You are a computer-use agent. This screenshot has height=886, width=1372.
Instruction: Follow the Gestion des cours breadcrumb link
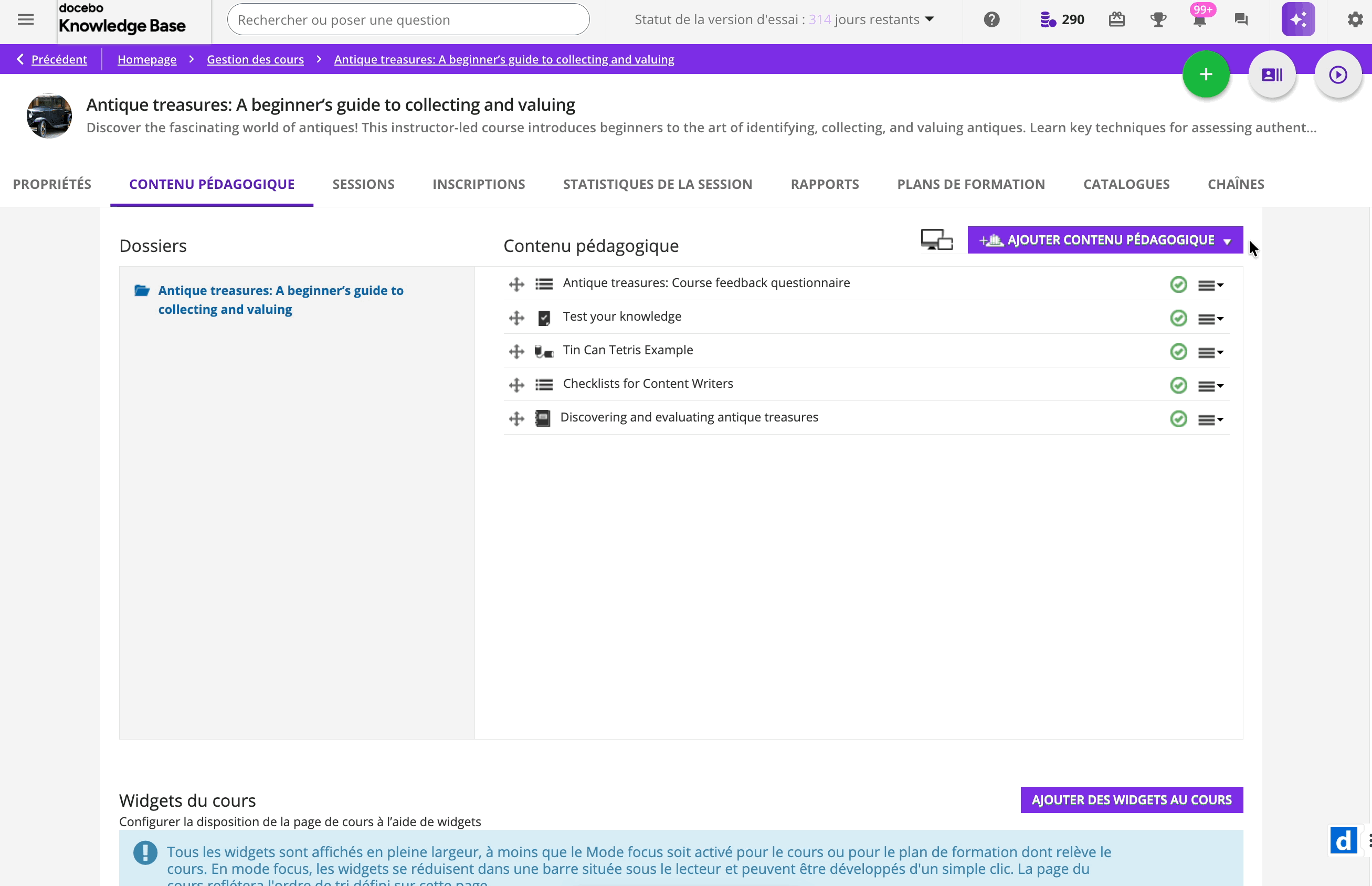pos(255,59)
